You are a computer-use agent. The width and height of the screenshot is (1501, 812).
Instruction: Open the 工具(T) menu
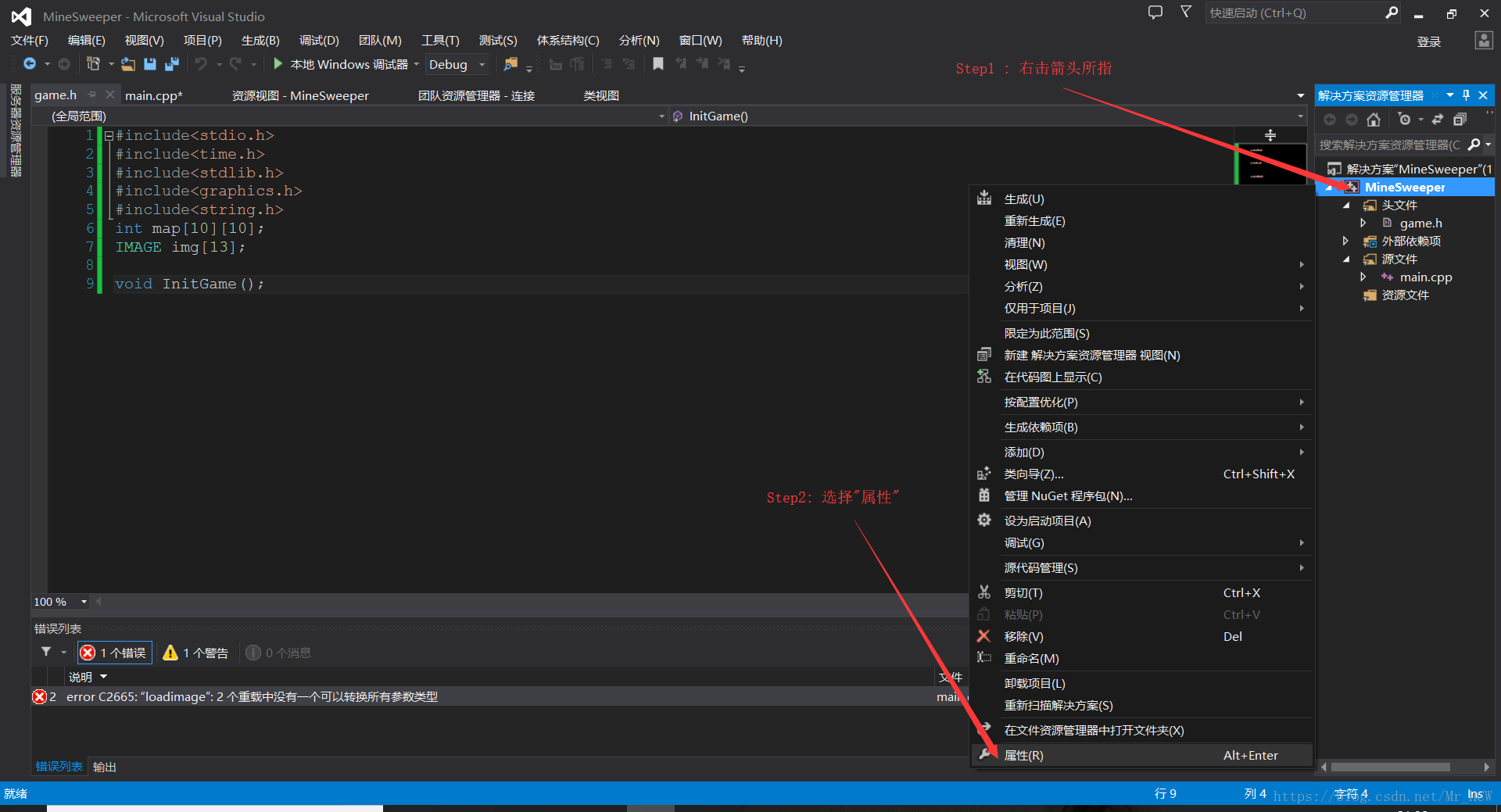click(440, 41)
